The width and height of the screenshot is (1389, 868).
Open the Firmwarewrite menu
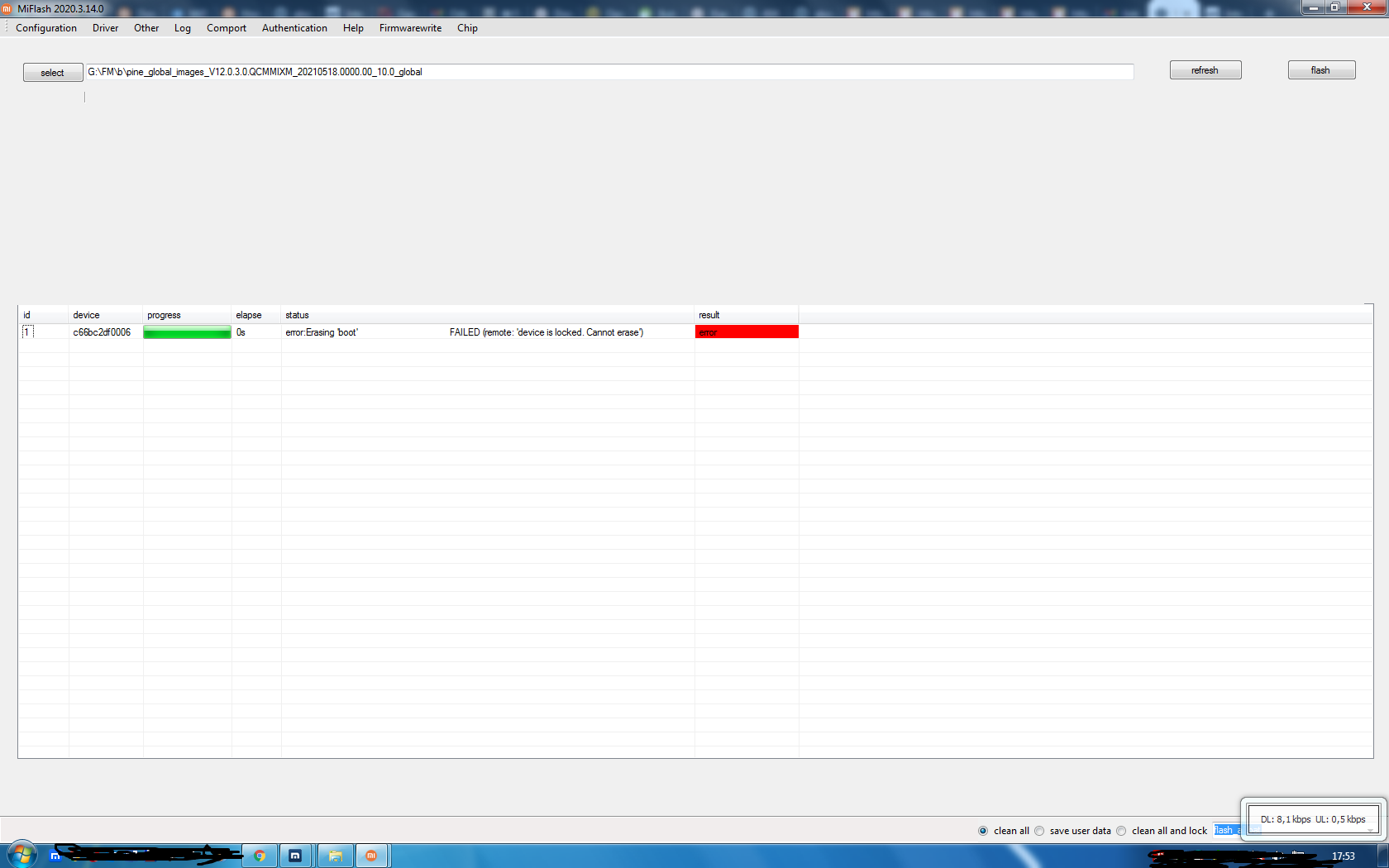pos(410,28)
